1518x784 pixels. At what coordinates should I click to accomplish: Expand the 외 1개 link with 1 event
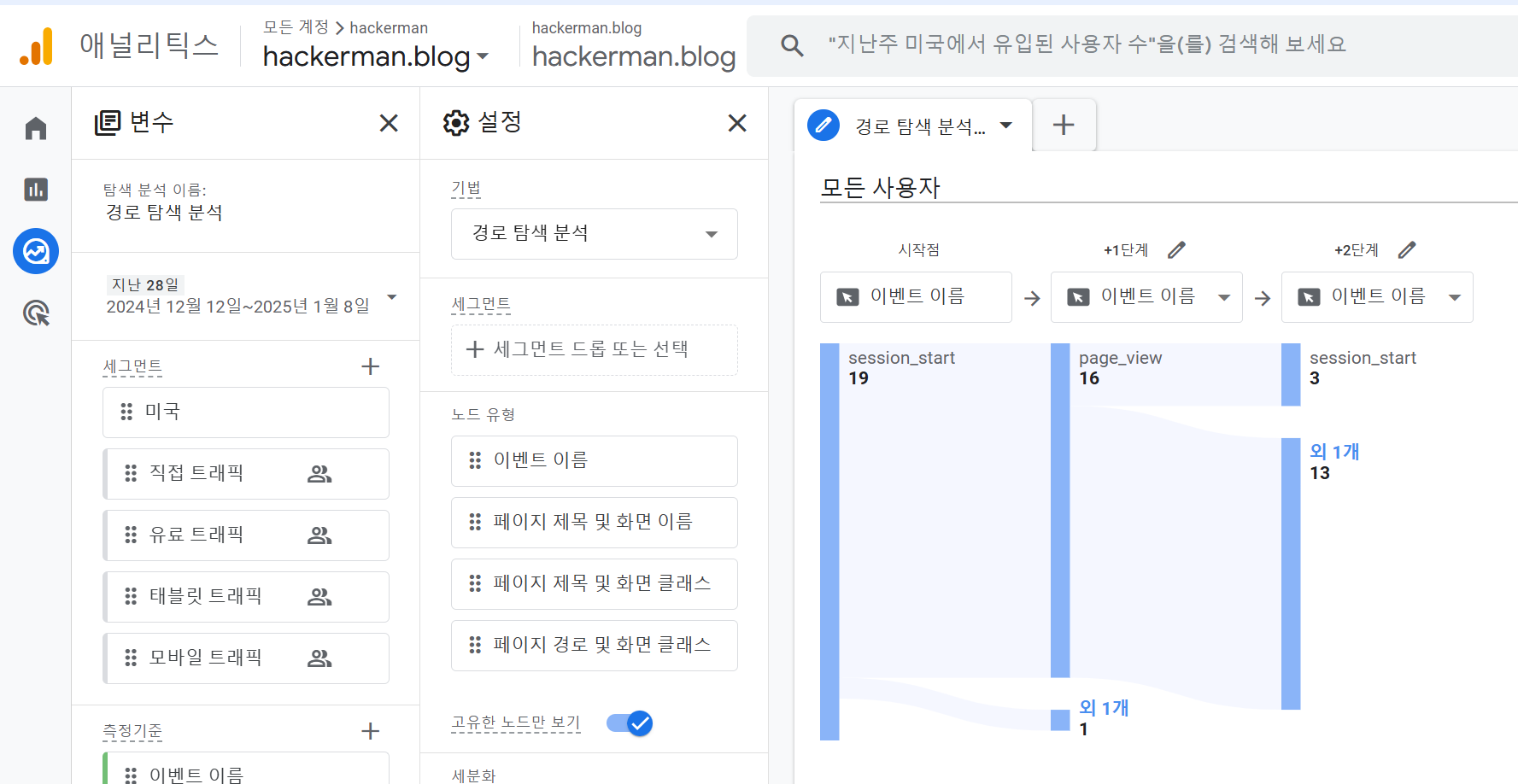1104,708
